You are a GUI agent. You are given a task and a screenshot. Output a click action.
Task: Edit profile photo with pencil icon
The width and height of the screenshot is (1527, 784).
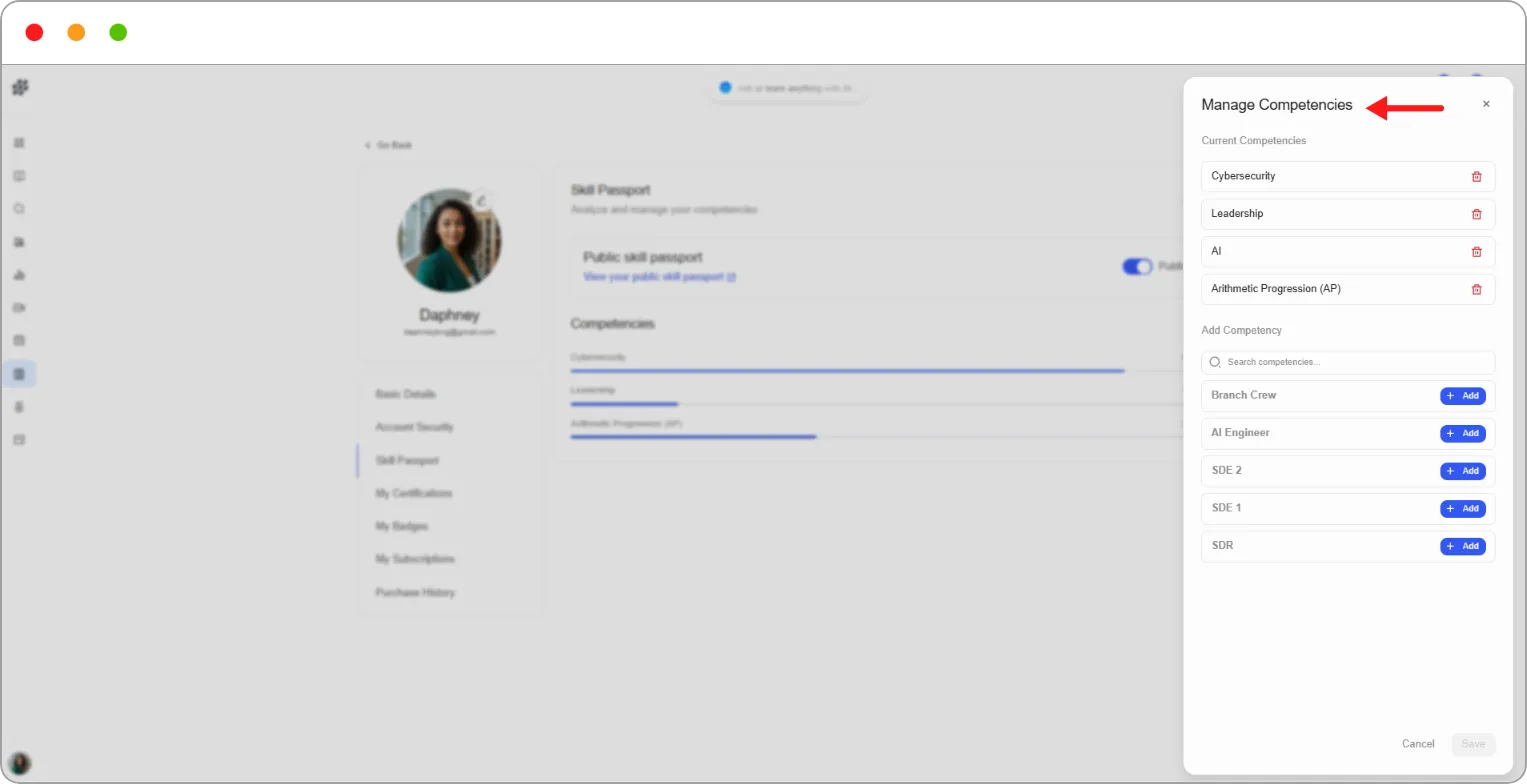(x=482, y=200)
